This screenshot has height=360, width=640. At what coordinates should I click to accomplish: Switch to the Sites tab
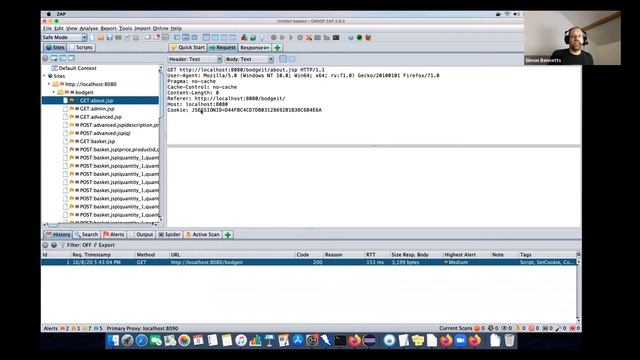(x=55, y=48)
